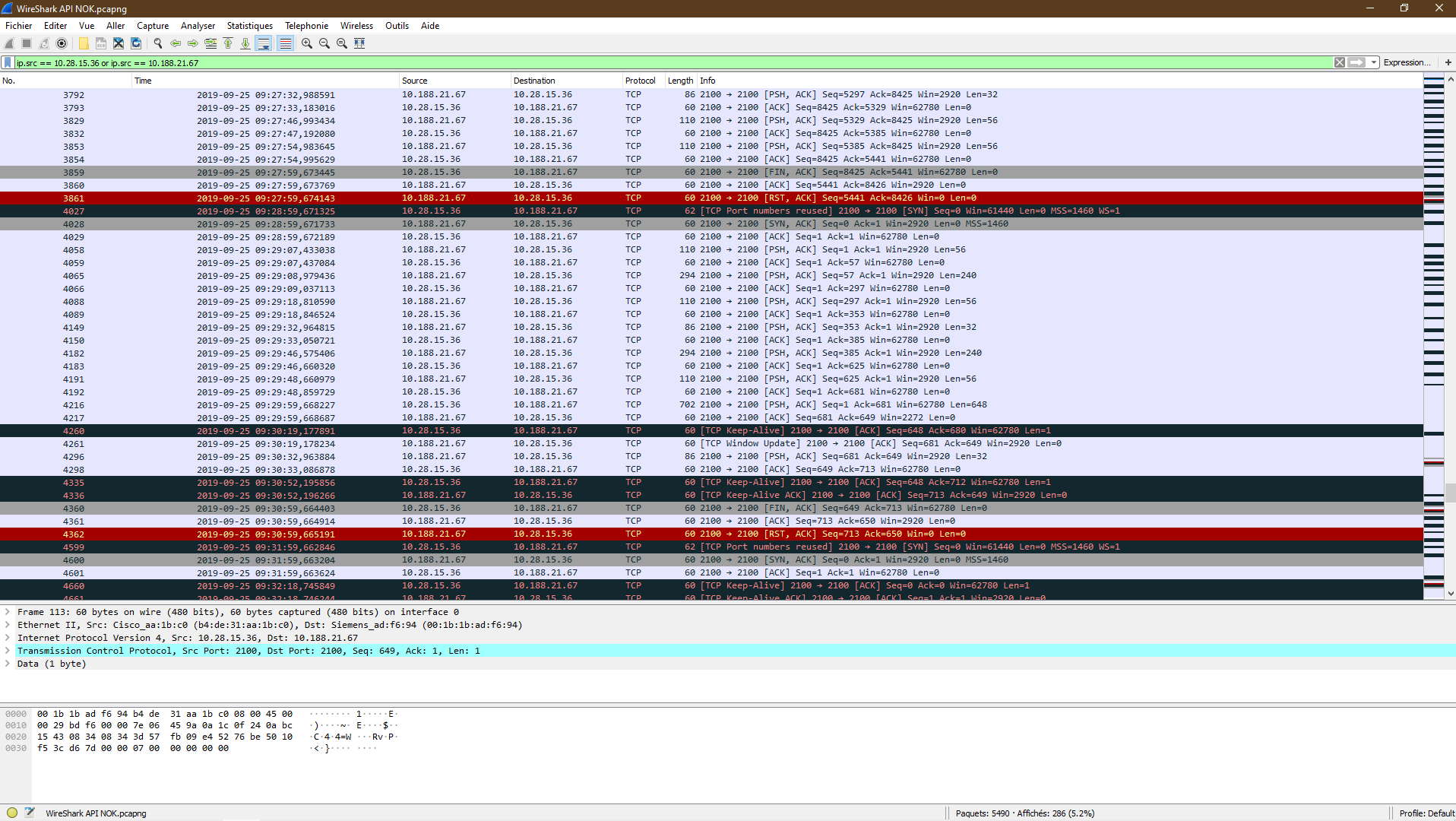The width and height of the screenshot is (1456, 821).
Task: Click the Profile: Default status label
Action: [x=1426, y=813]
